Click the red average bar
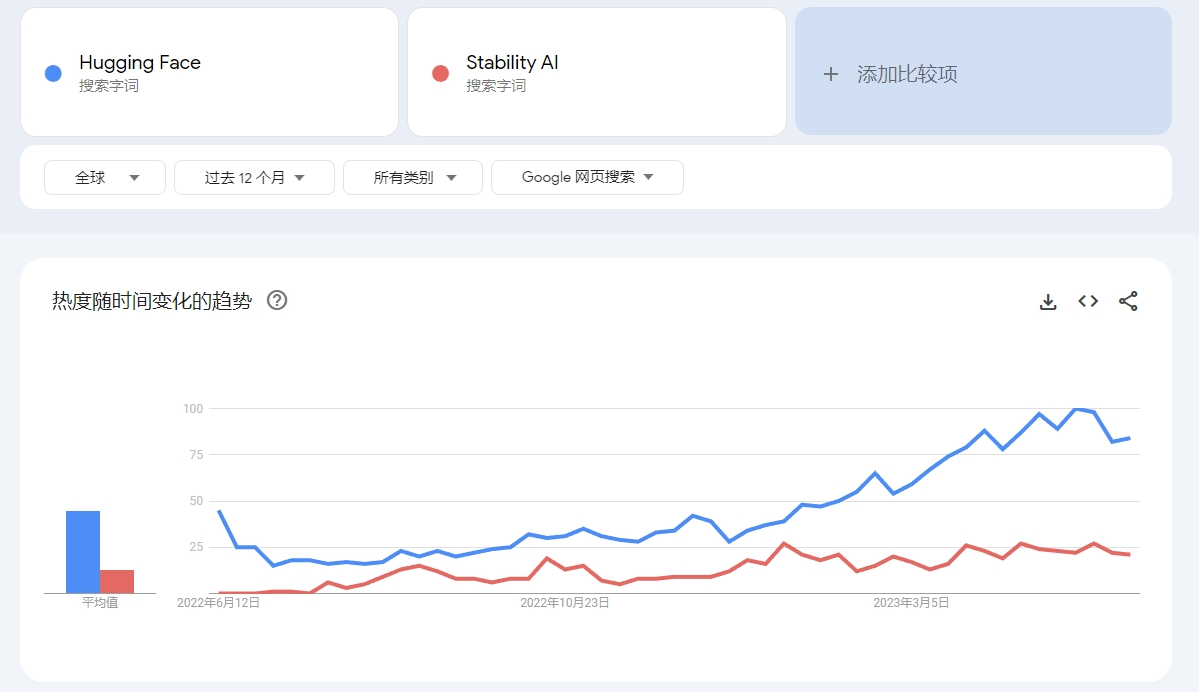The width and height of the screenshot is (1199, 692). 117,581
